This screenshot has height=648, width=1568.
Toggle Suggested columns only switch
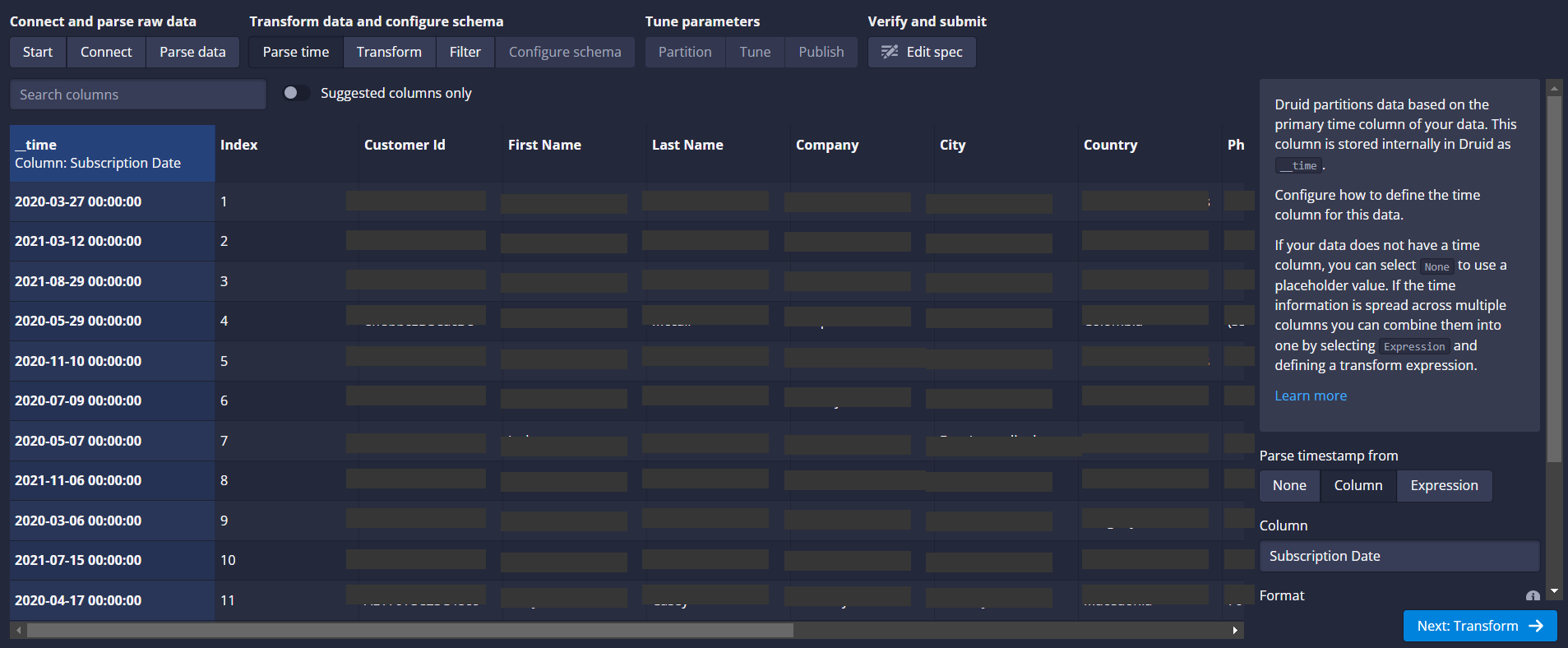pyautogui.click(x=296, y=93)
